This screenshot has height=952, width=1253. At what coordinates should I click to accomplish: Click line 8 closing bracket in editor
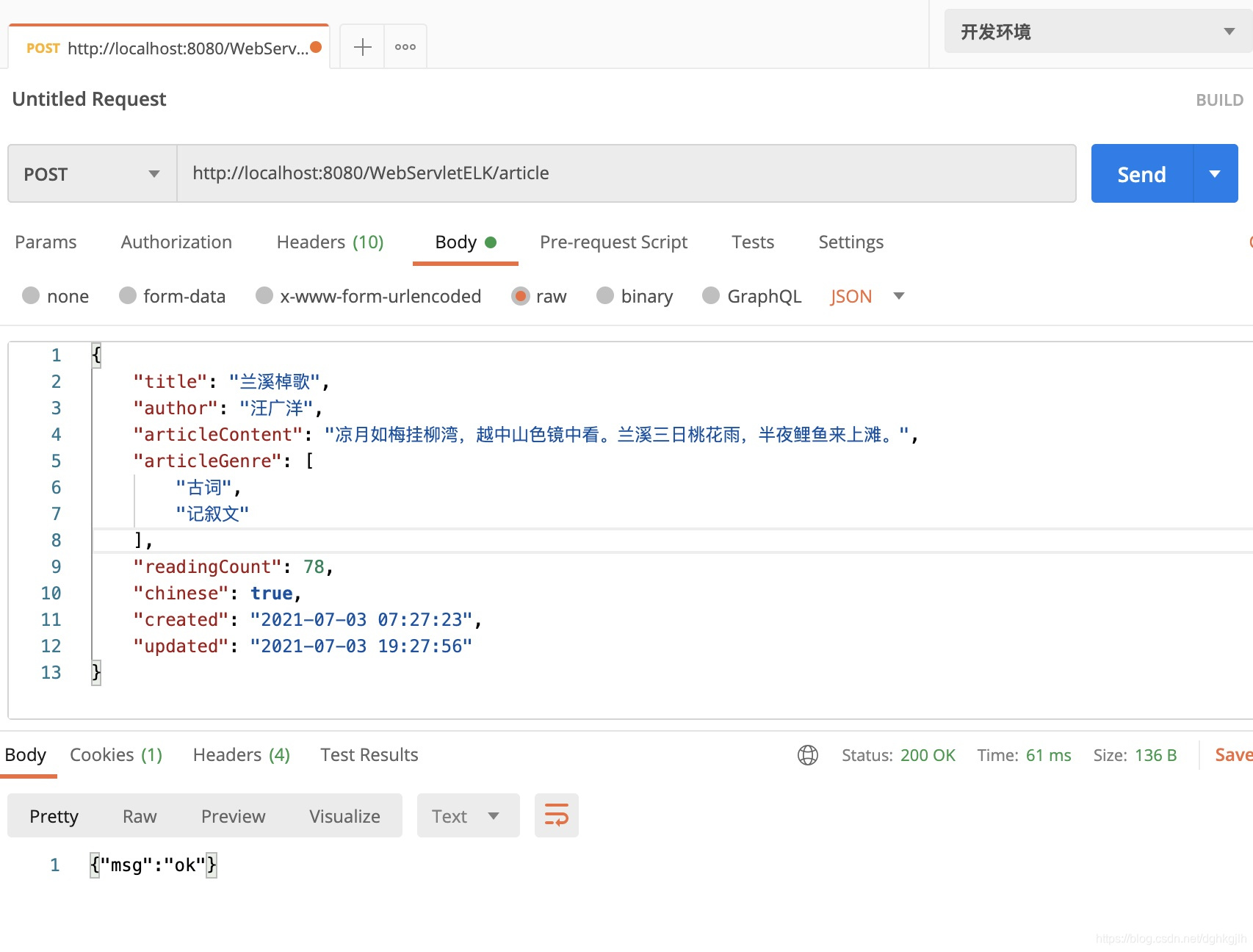tap(143, 540)
